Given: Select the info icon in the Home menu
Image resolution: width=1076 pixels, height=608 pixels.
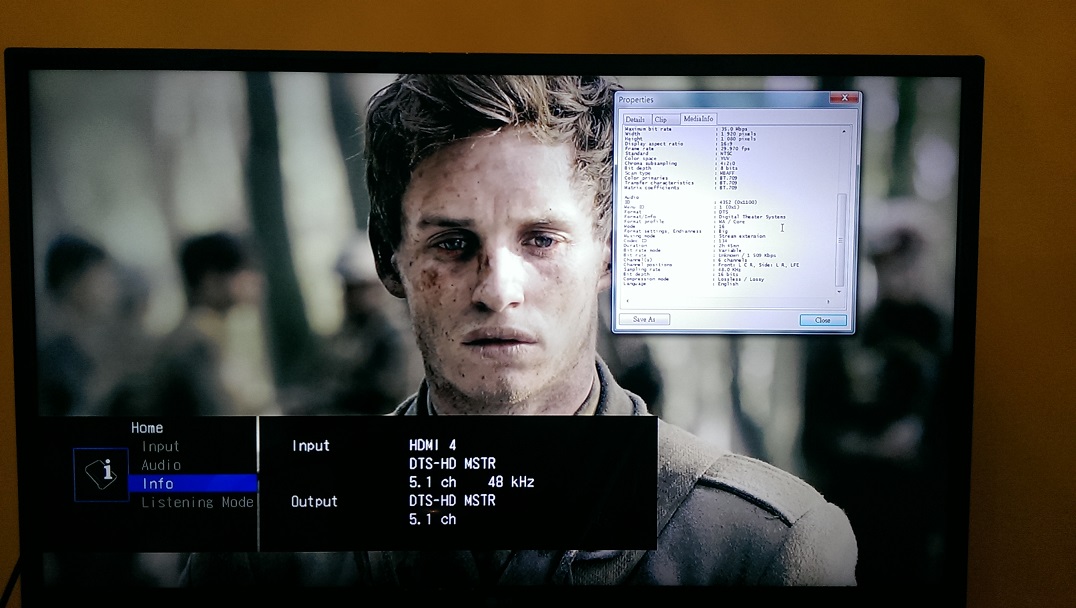Looking at the screenshot, I should 101,473.
